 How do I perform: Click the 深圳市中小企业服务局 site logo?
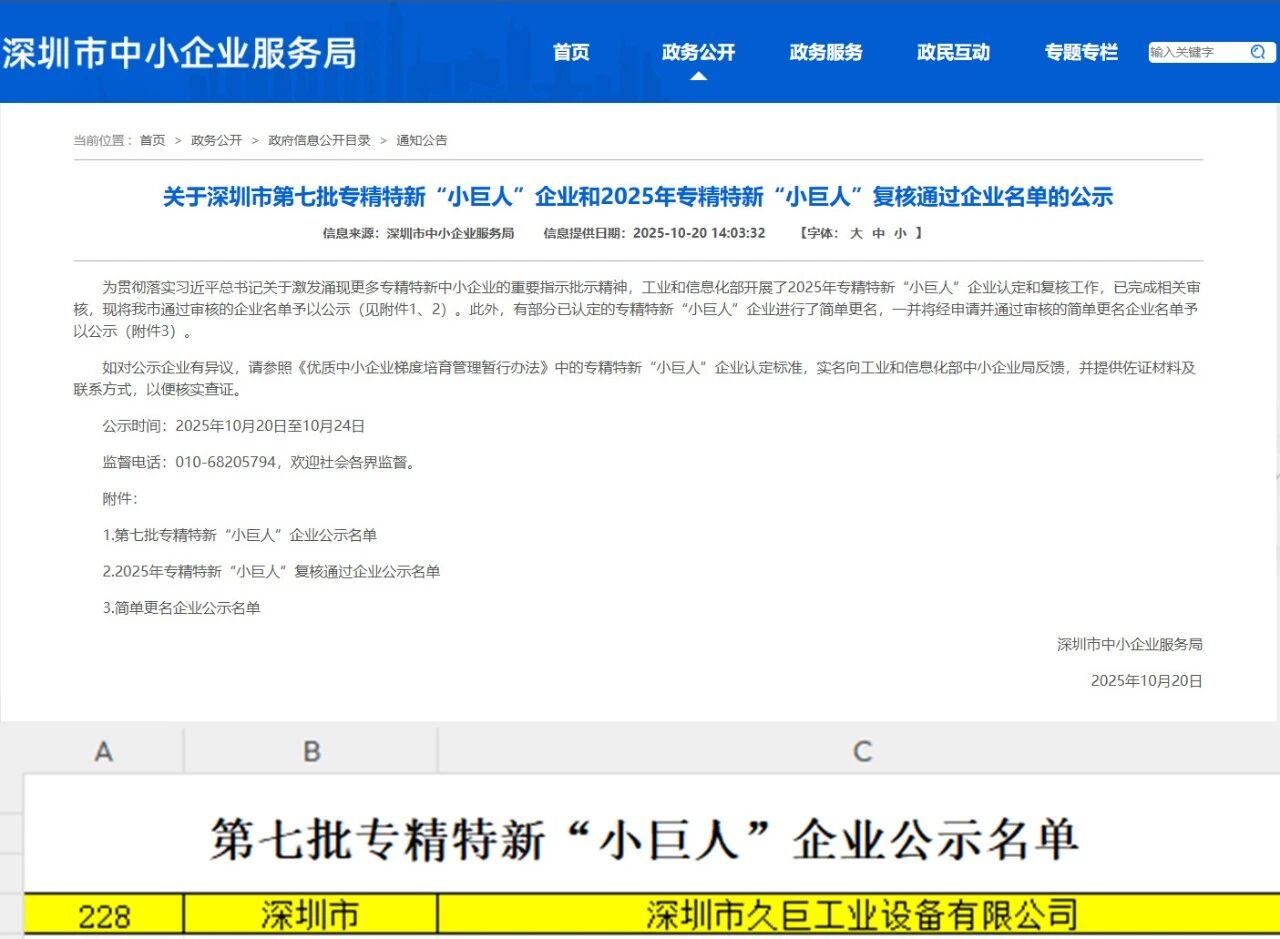point(179,52)
